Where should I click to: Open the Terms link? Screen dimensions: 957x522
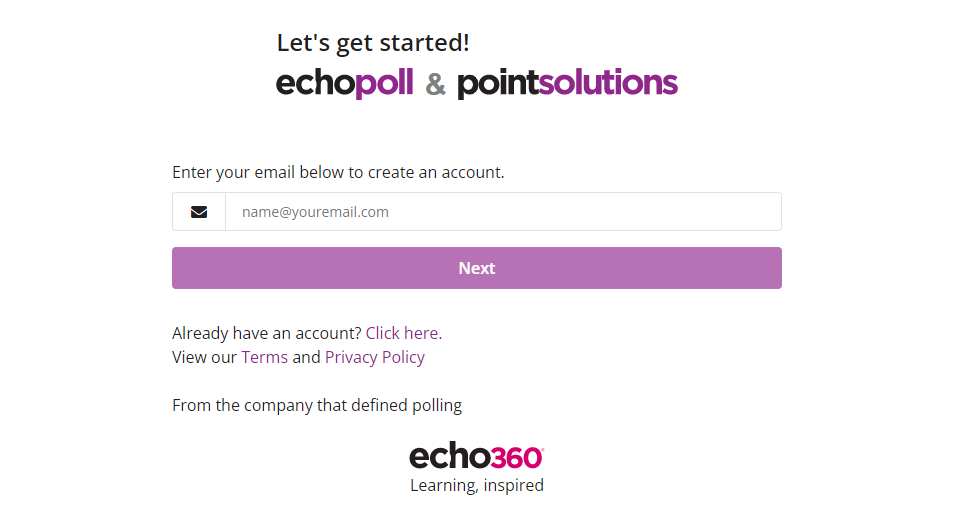(264, 357)
